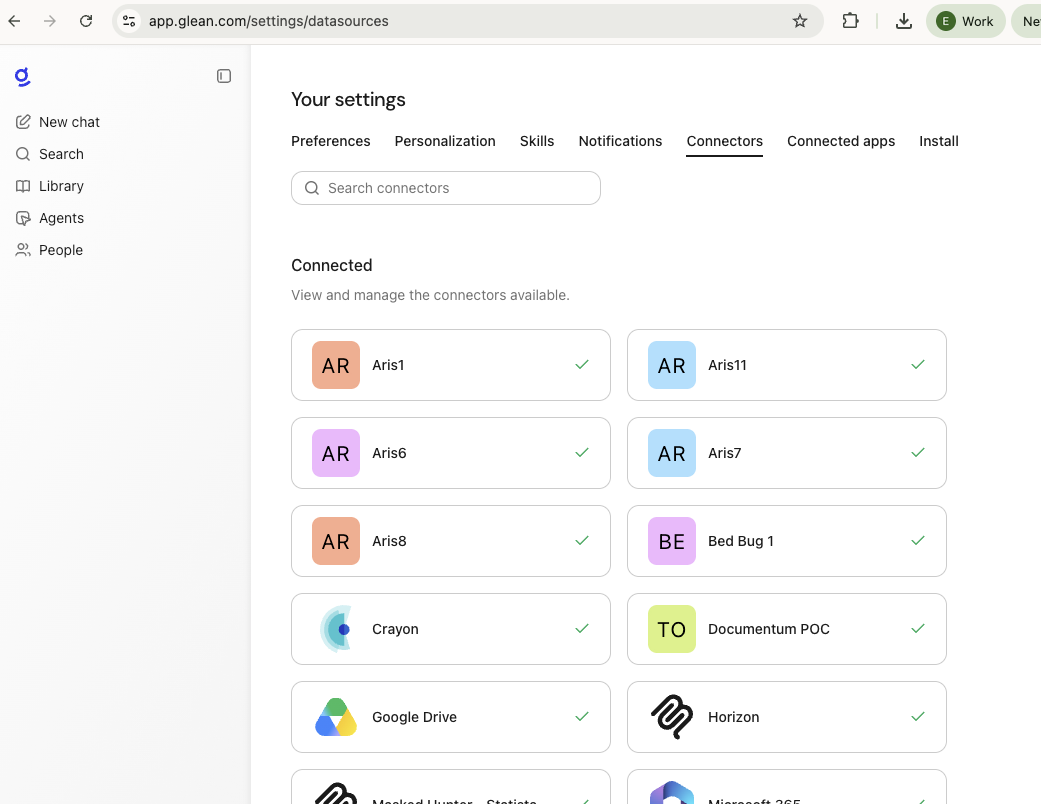Click the Search magnifier icon in sidebar
This screenshot has height=804, width=1041.
click(23, 154)
